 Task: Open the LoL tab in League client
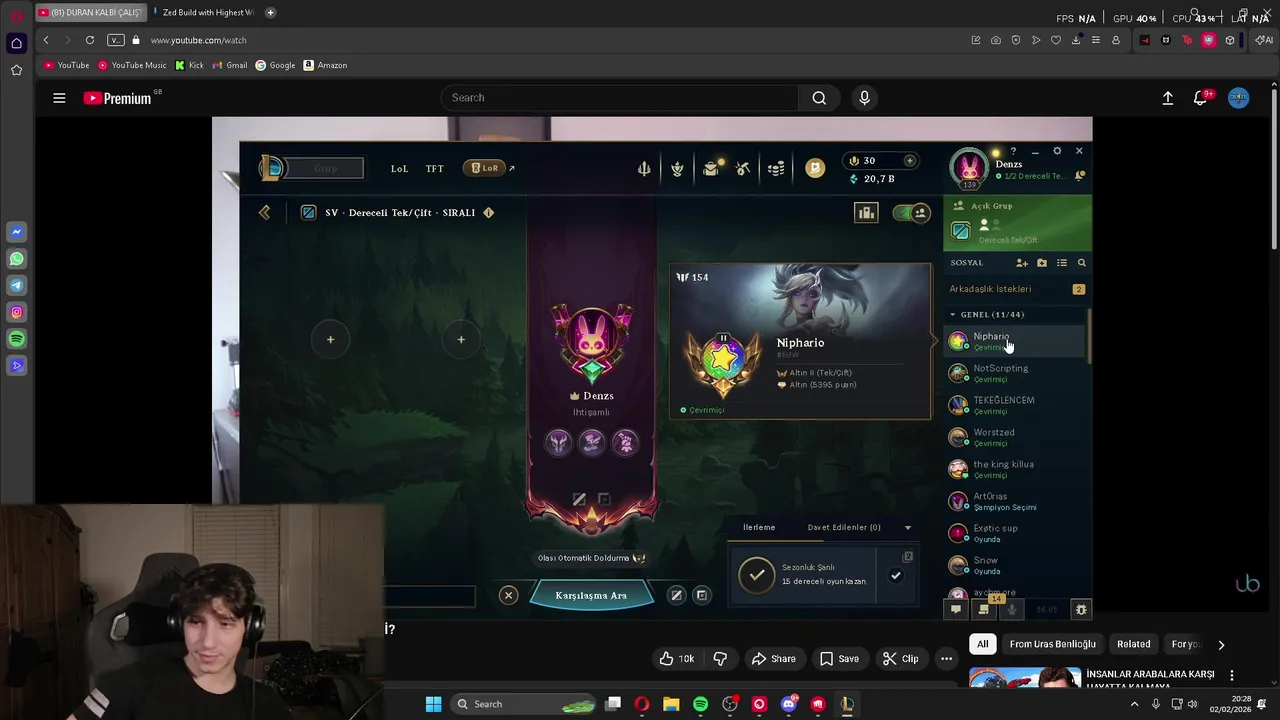coord(399,168)
